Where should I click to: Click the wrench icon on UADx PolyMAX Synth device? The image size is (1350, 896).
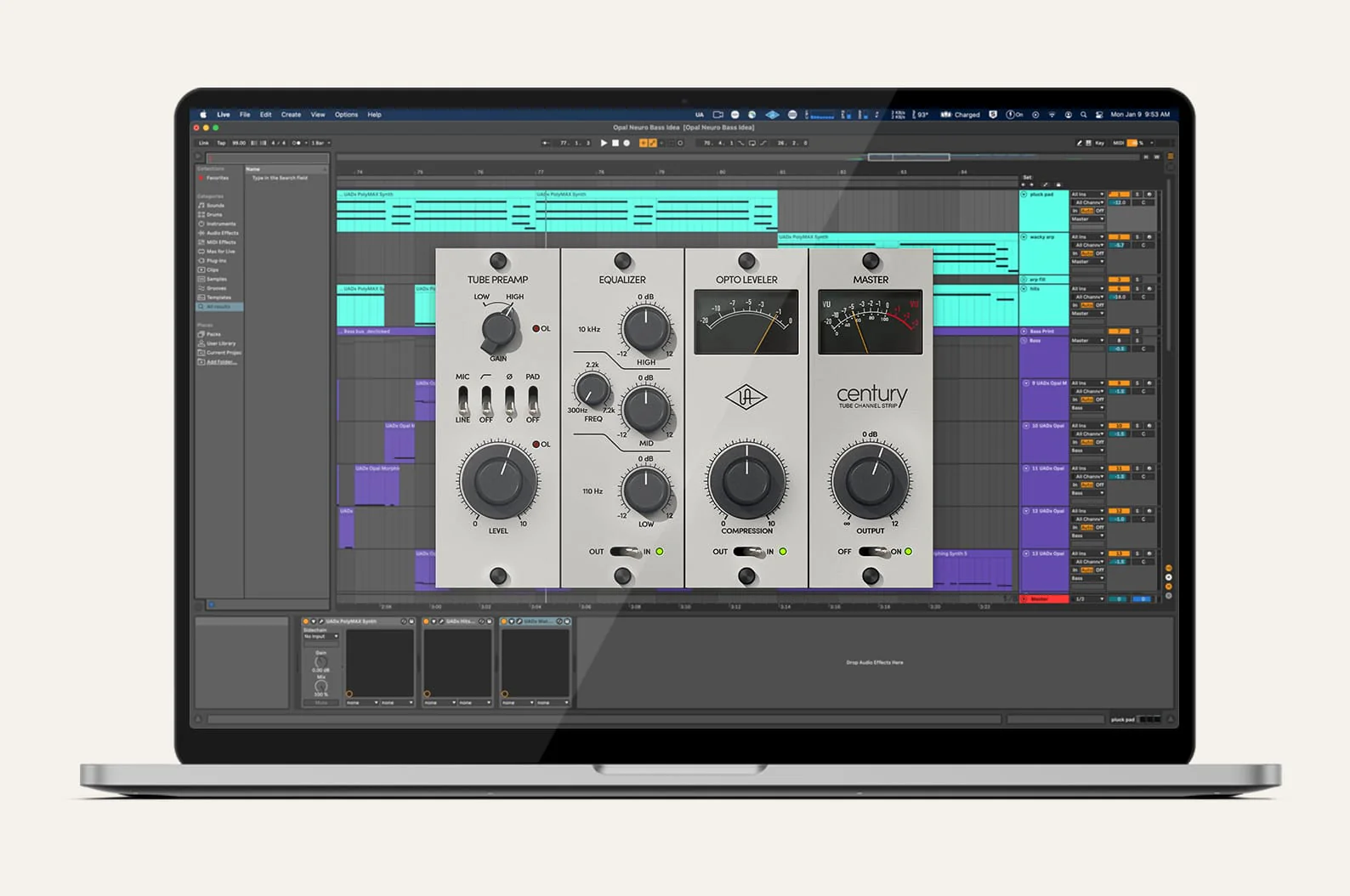pos(320,621)
